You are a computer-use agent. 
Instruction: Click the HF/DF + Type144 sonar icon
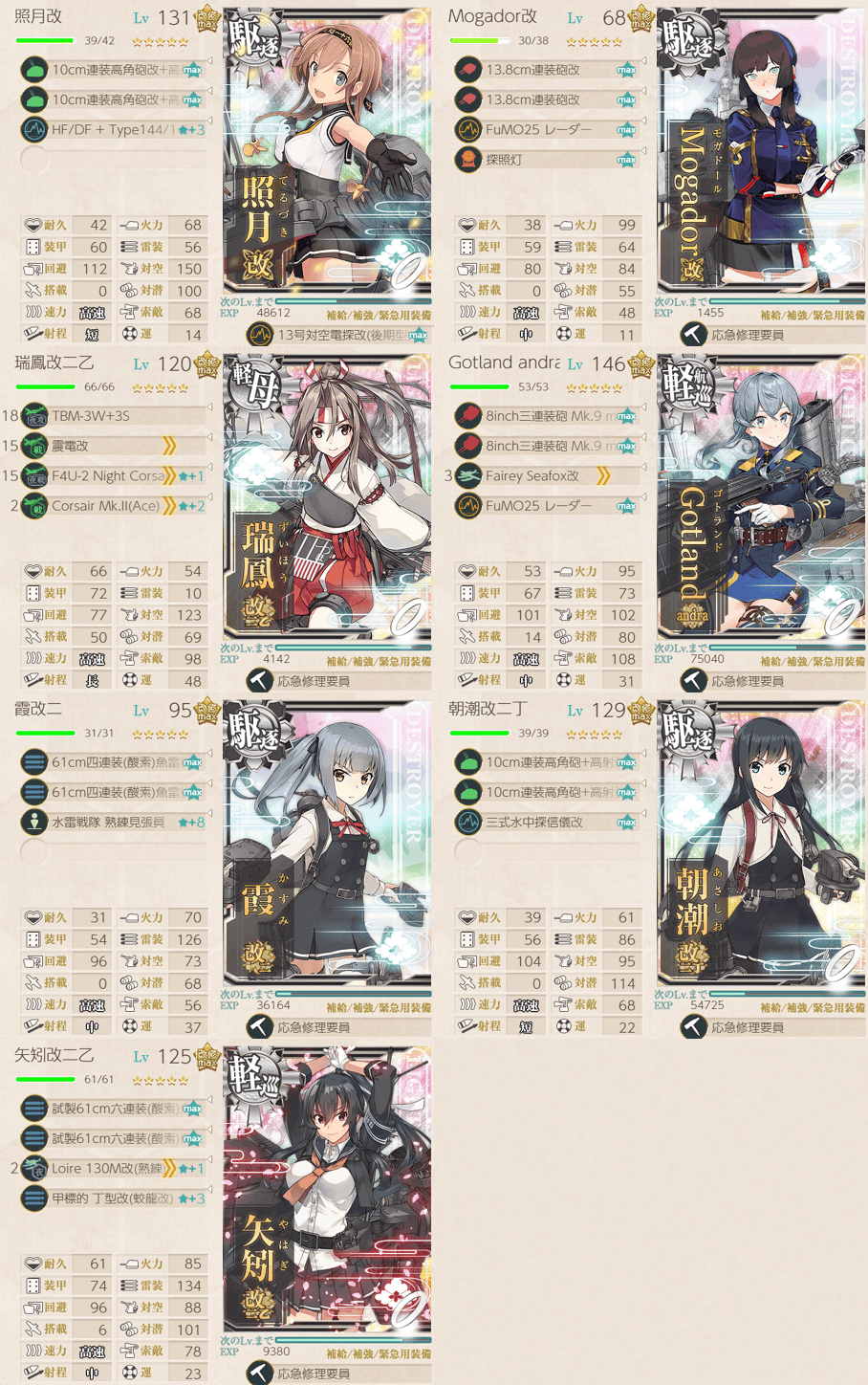pyautogui.click(x=34, y=129)
